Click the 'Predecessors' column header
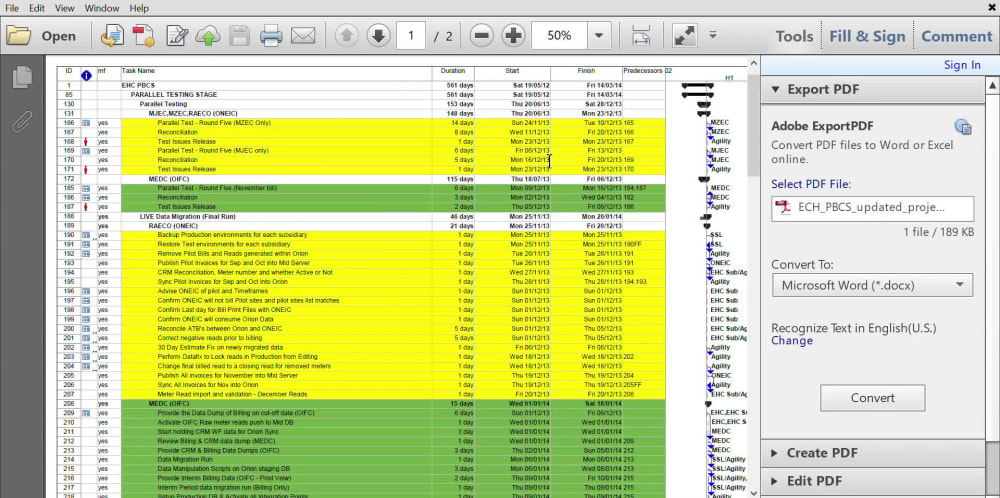This screenshot has height=498, width=1000. pyautogui.click(x=643, y=71)
